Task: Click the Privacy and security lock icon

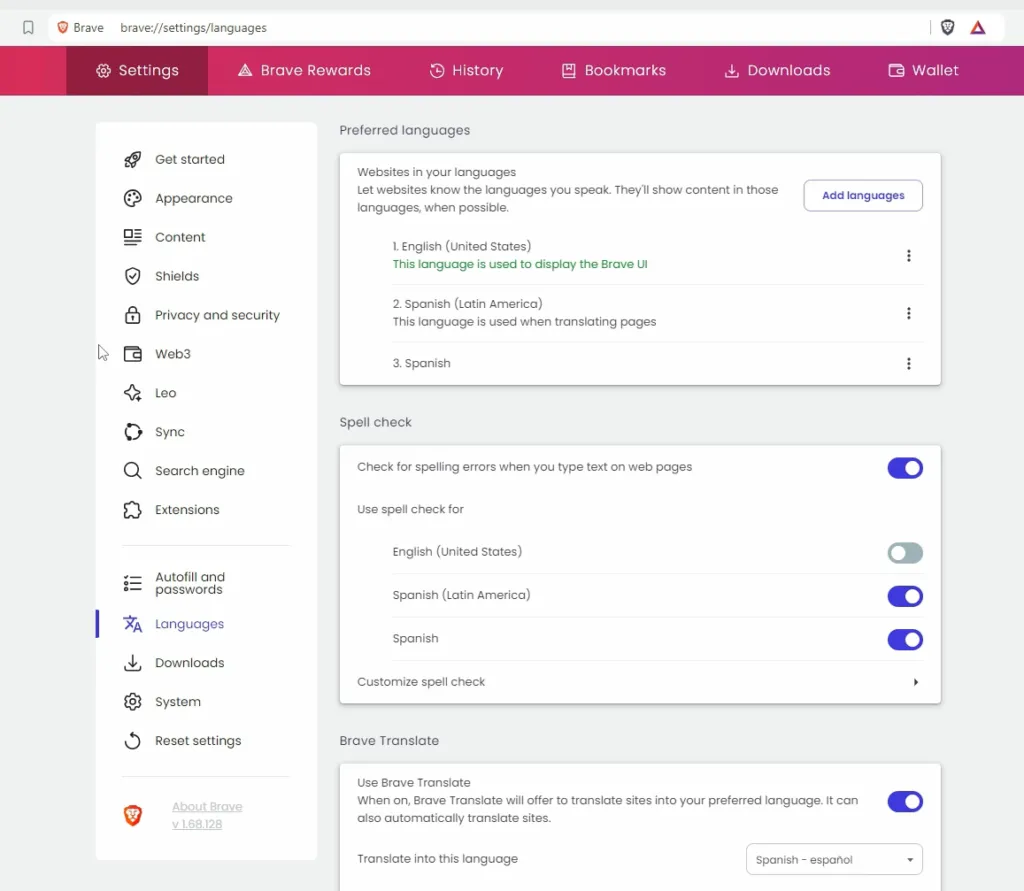Action: coord(133,315)
